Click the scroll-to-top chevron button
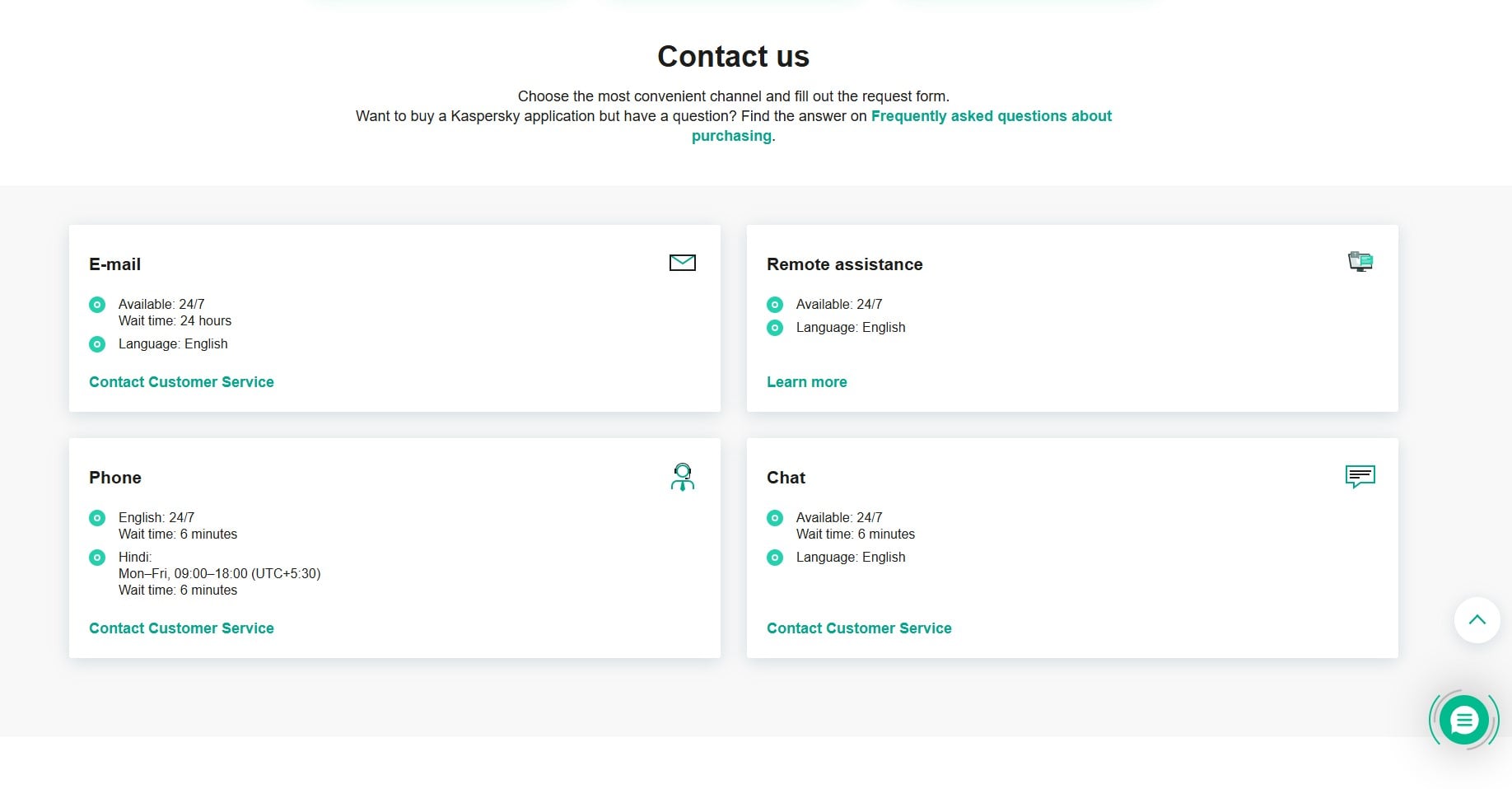 pos(1477,620)
